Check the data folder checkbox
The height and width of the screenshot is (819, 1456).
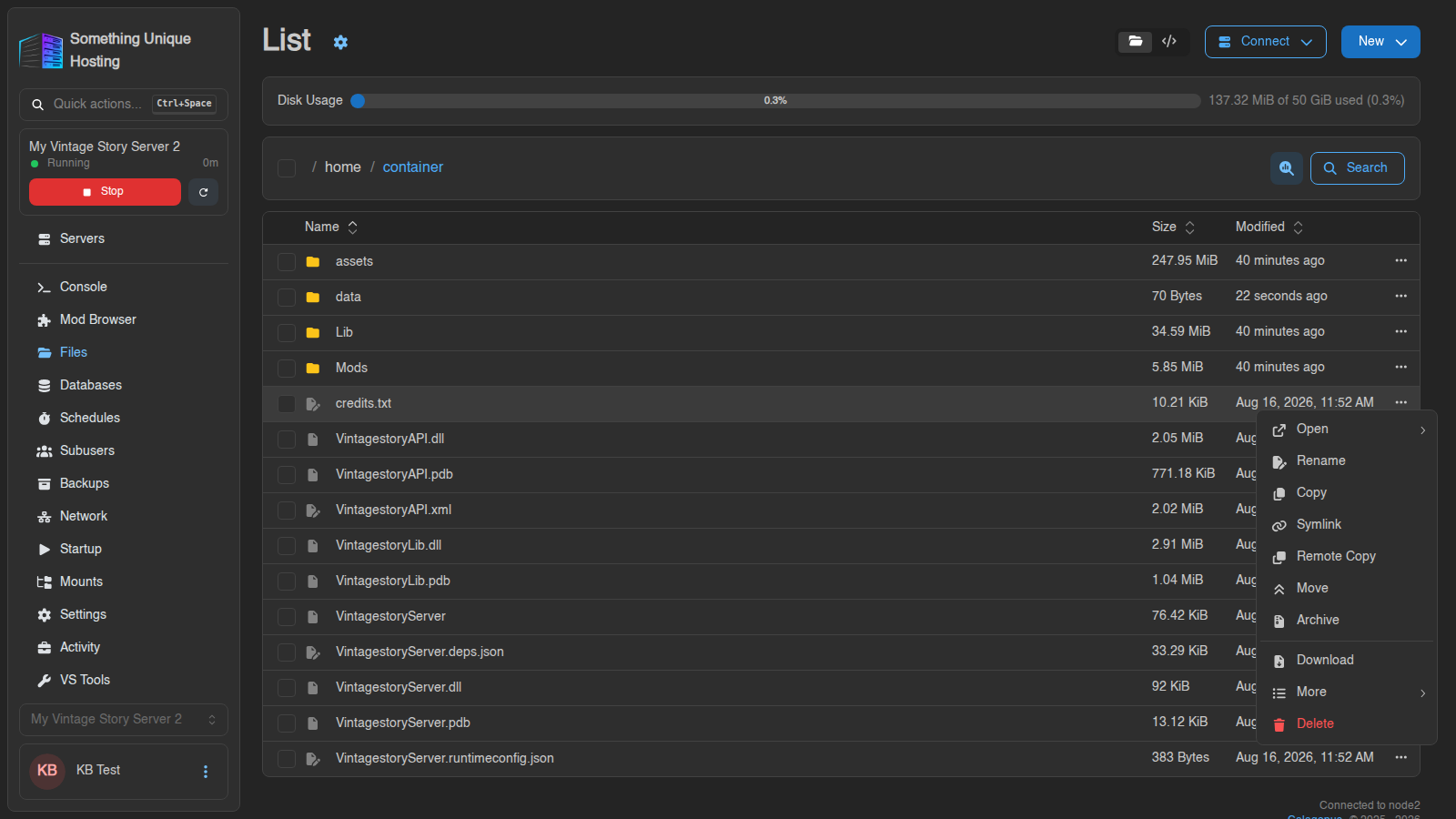(x=287, y=298)
